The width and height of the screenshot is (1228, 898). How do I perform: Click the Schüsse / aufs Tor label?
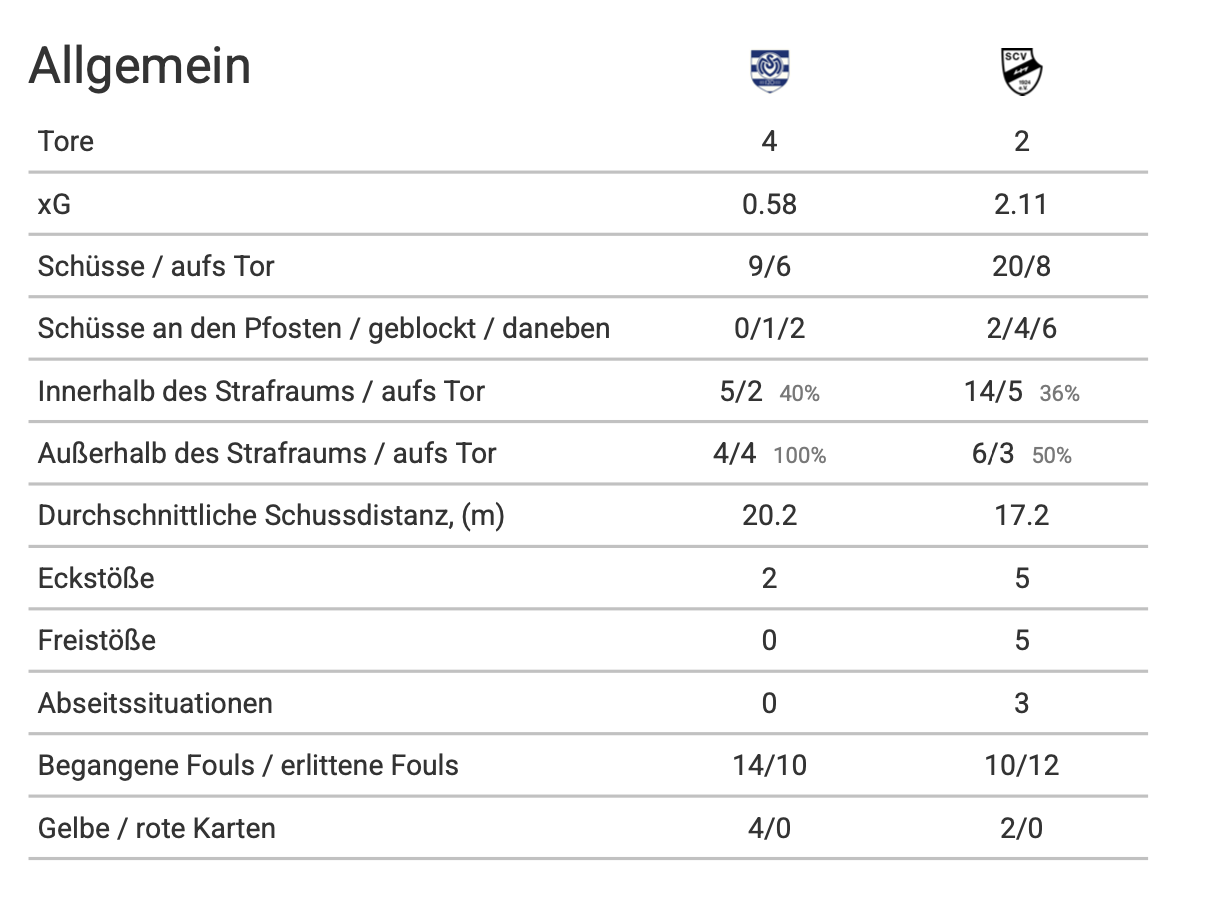156,266
